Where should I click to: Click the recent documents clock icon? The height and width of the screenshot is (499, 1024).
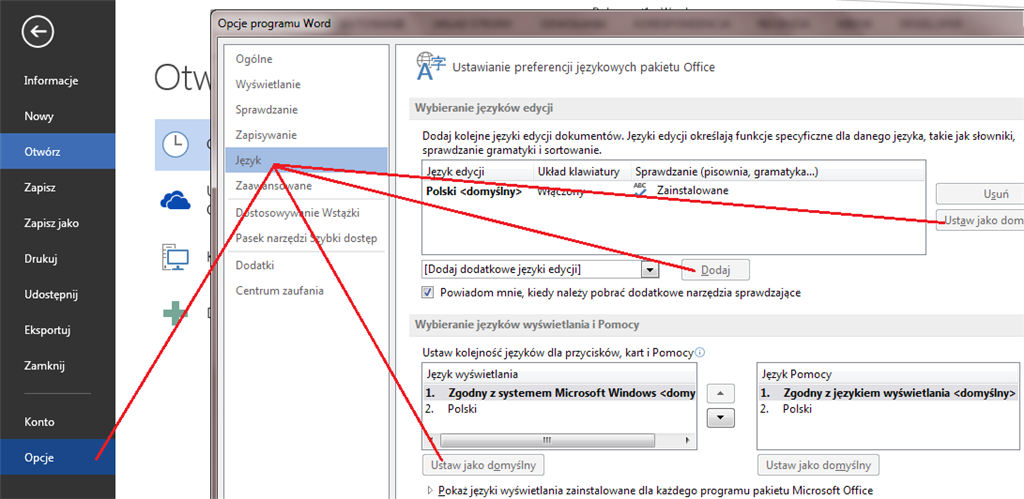click(175, 144)
